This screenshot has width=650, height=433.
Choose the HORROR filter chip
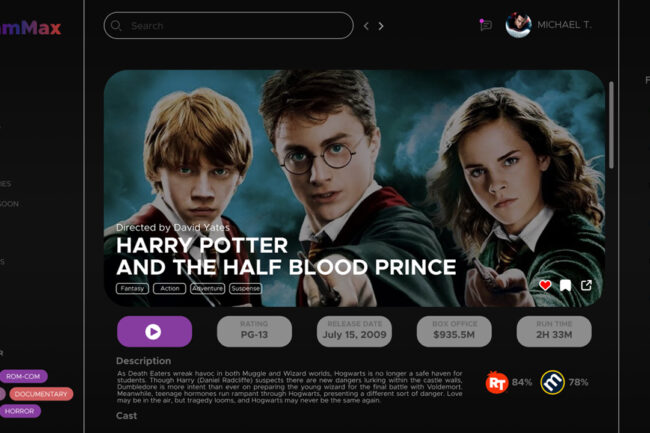tap(19, 411)
